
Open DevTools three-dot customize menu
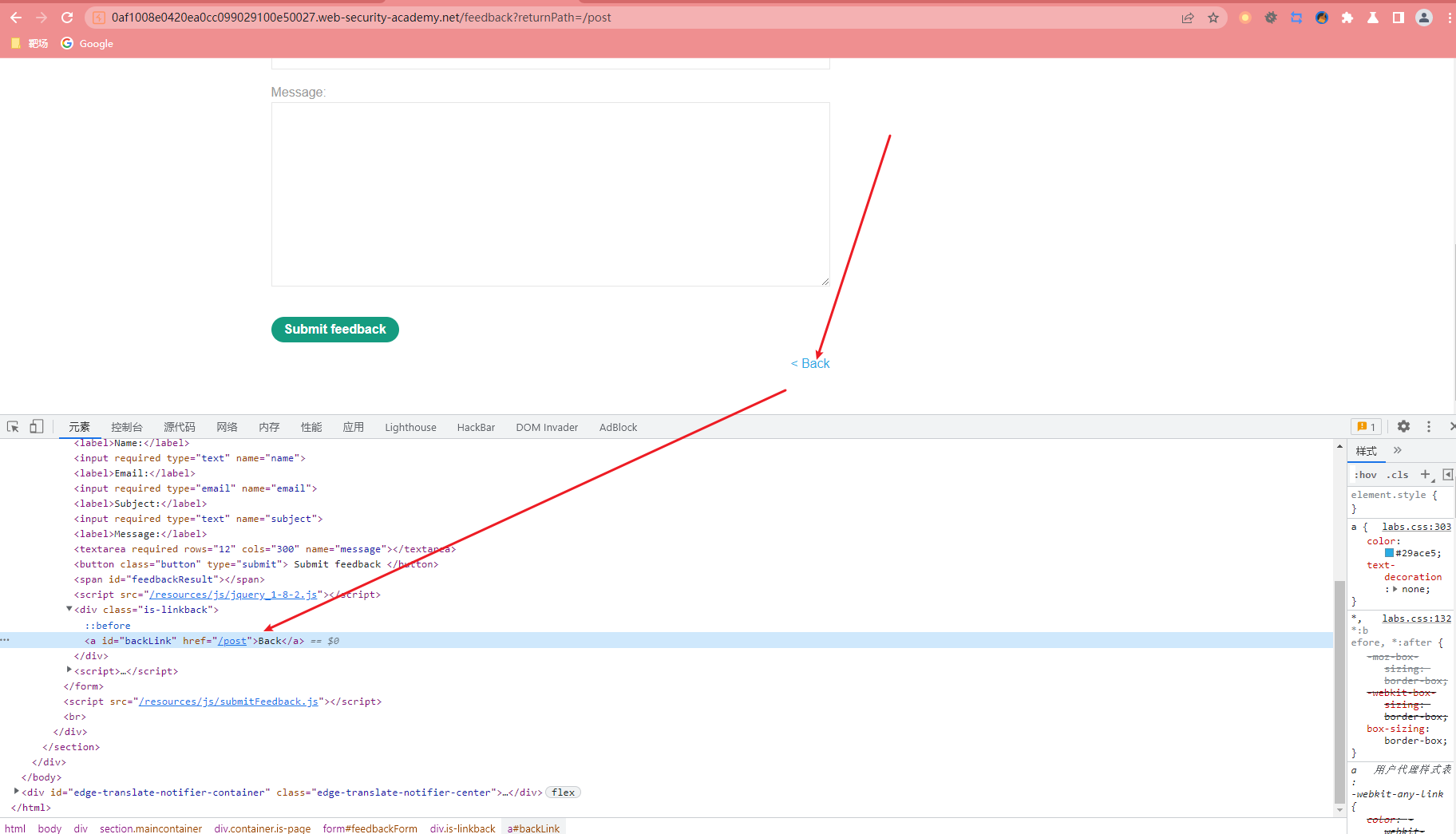coord(1429,426)
